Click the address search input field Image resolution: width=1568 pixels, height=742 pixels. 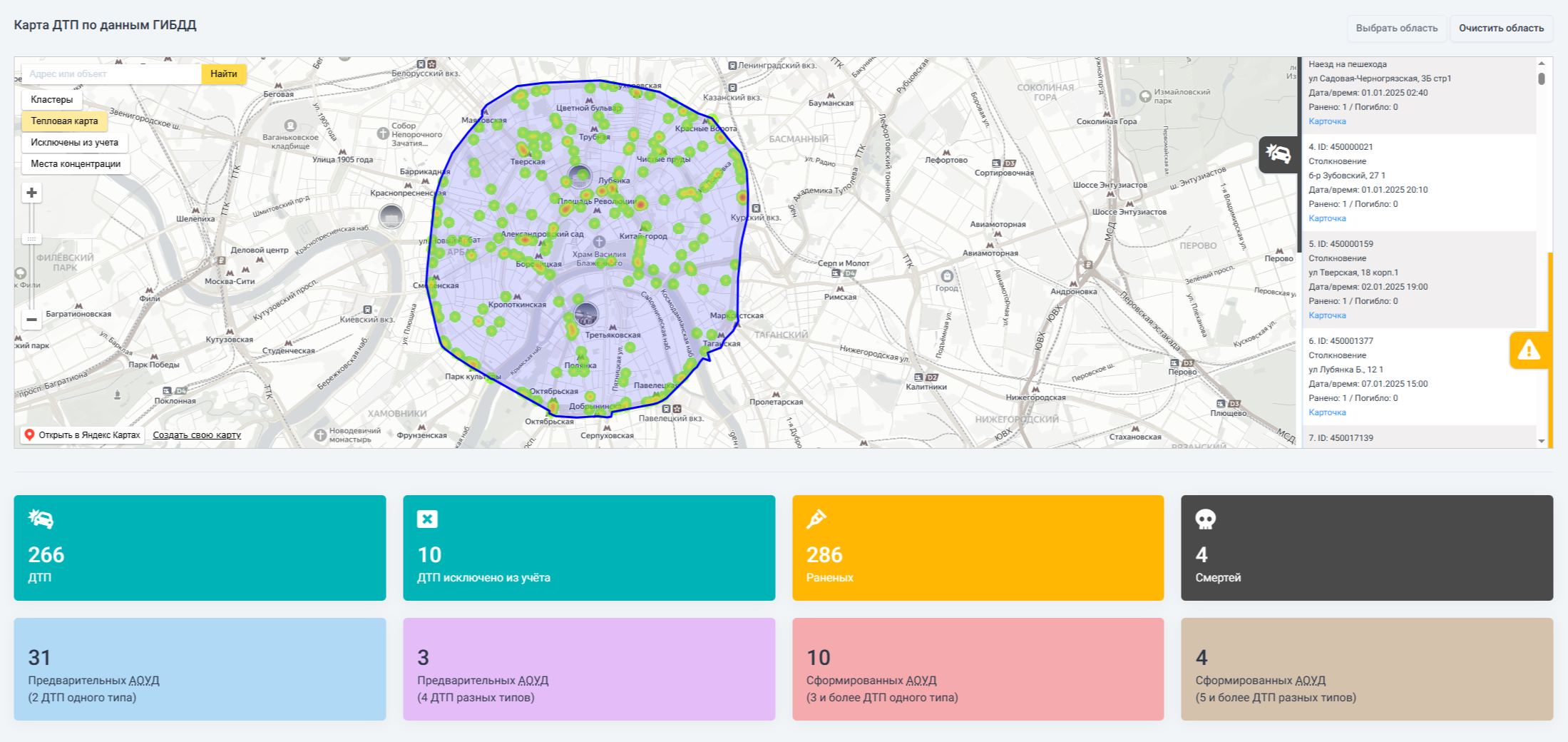click(x=111, y=74)
